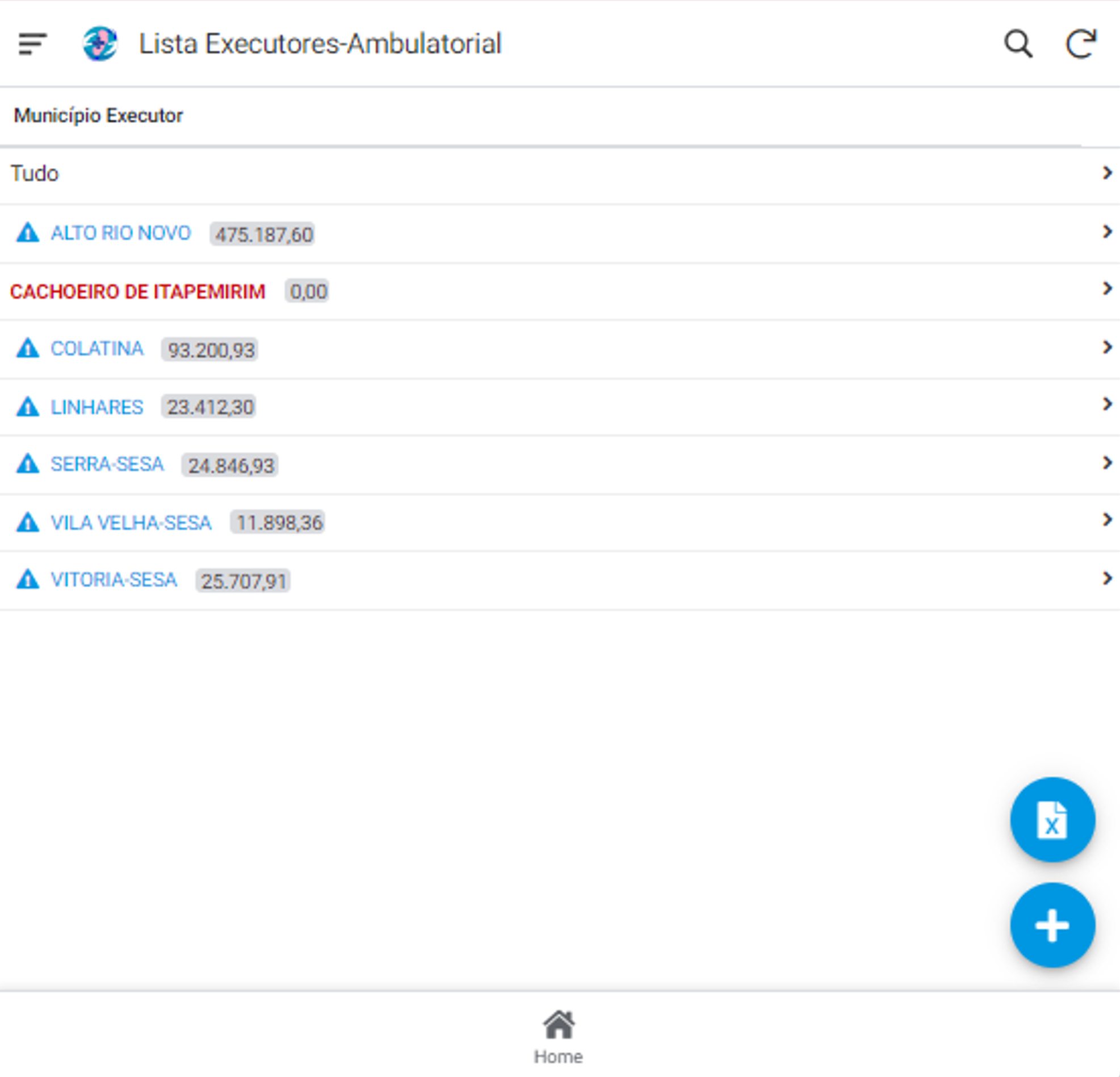This screenshot has width=1120, height=1077.
Task: Click the app globe logo icon
Action: point(100,44)
